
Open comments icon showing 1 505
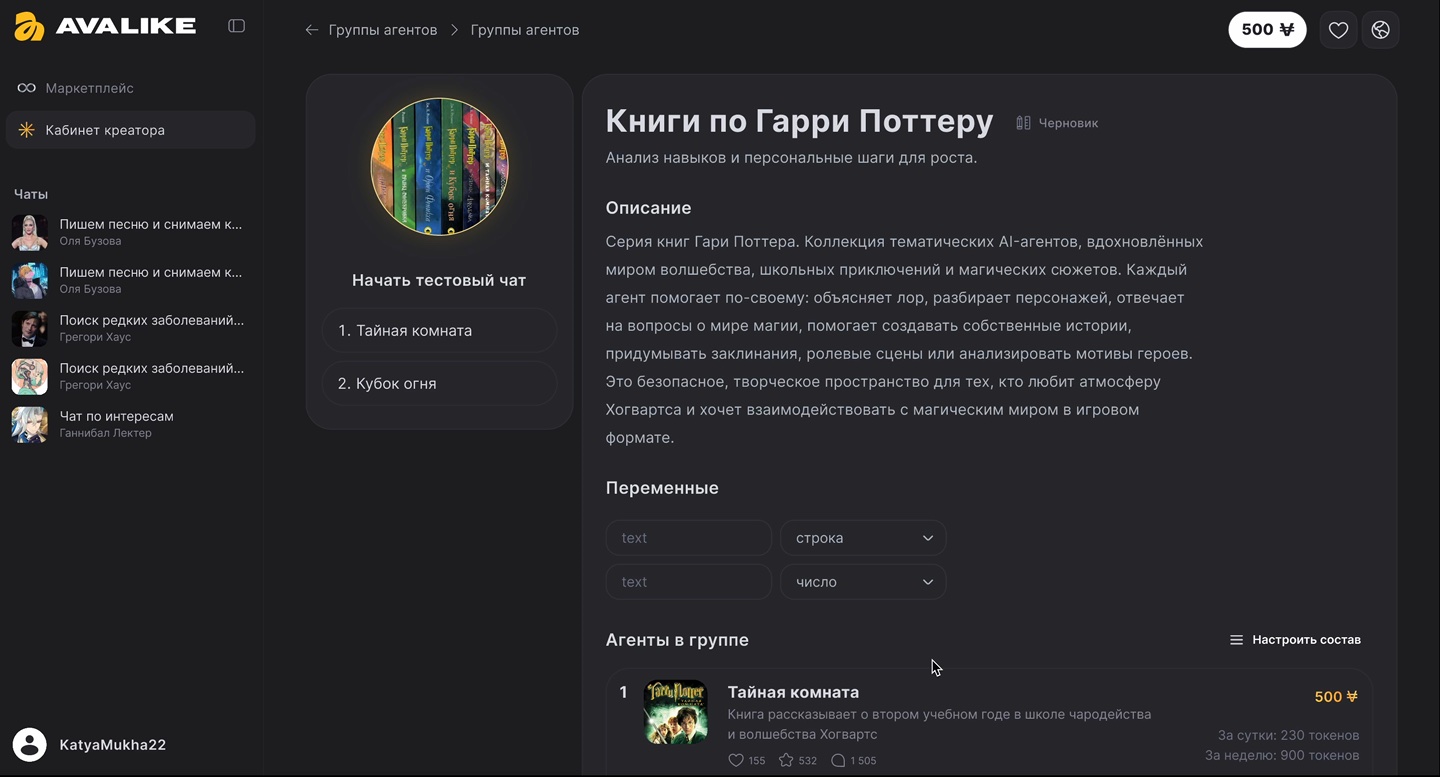[839, 760]
